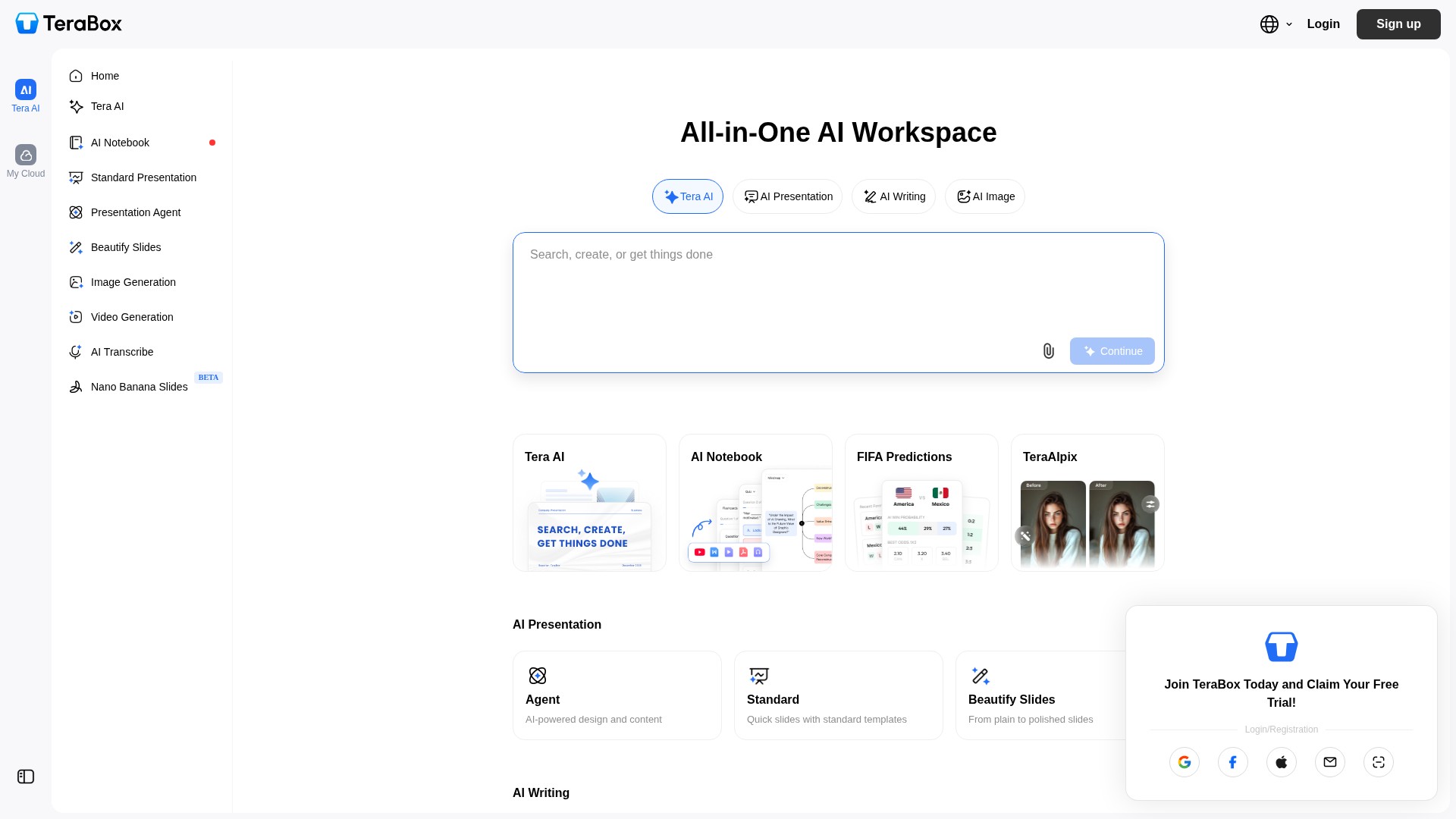Switch to the AI Image tab
This screenshot has width=1456, height=819.
pyautogui.click(x=985, y=196)
